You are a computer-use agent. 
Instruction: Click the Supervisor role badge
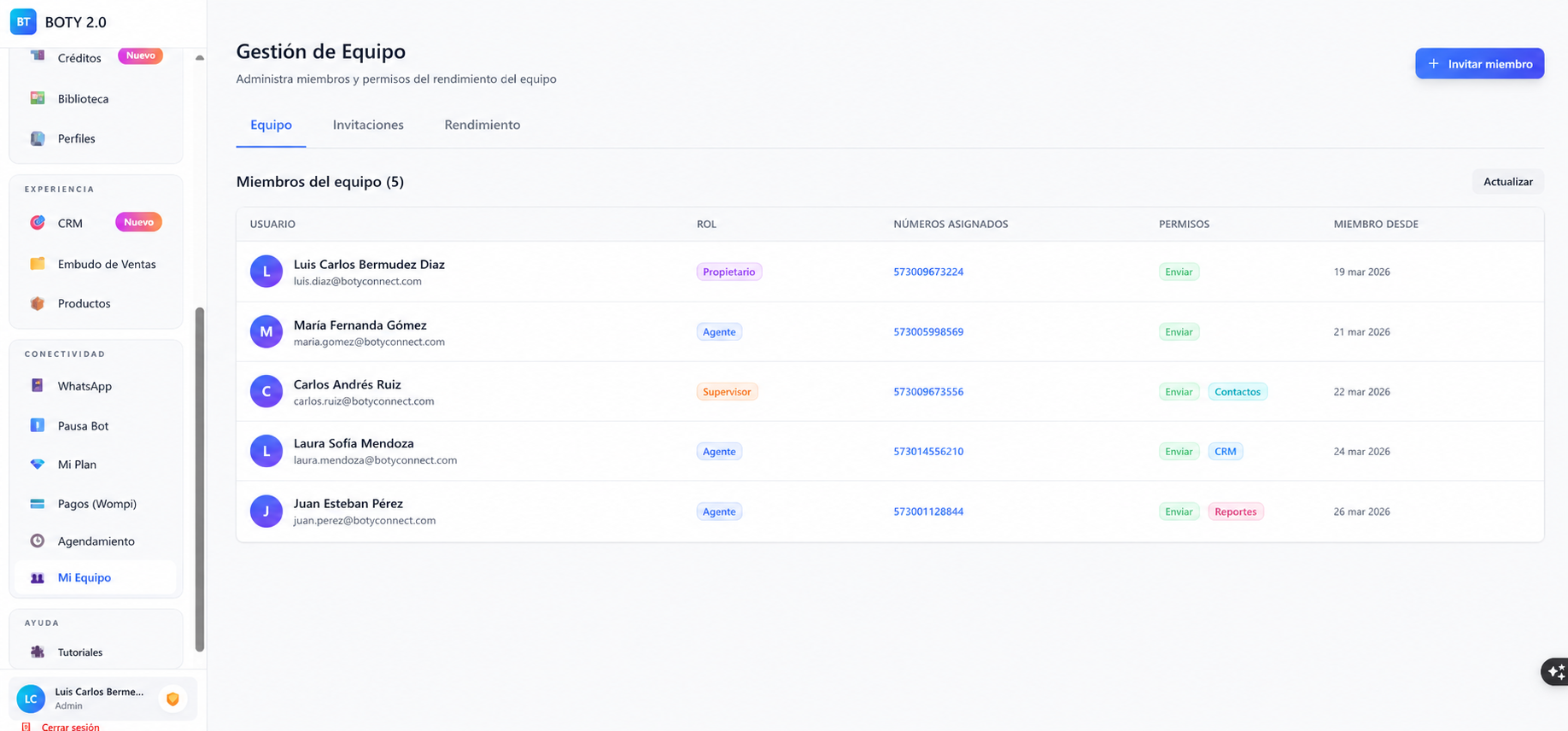coord(727,391)
